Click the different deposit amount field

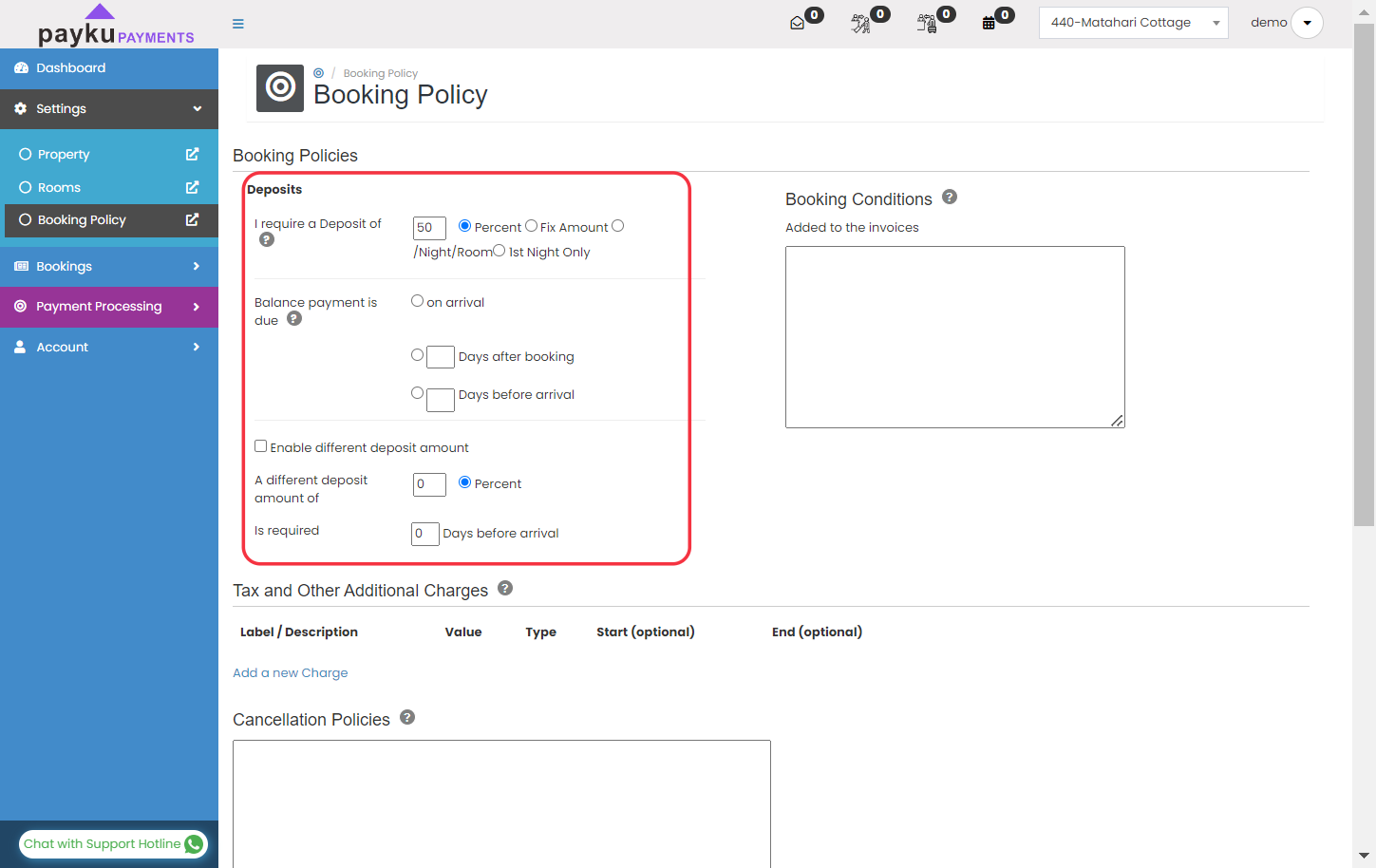429,484
